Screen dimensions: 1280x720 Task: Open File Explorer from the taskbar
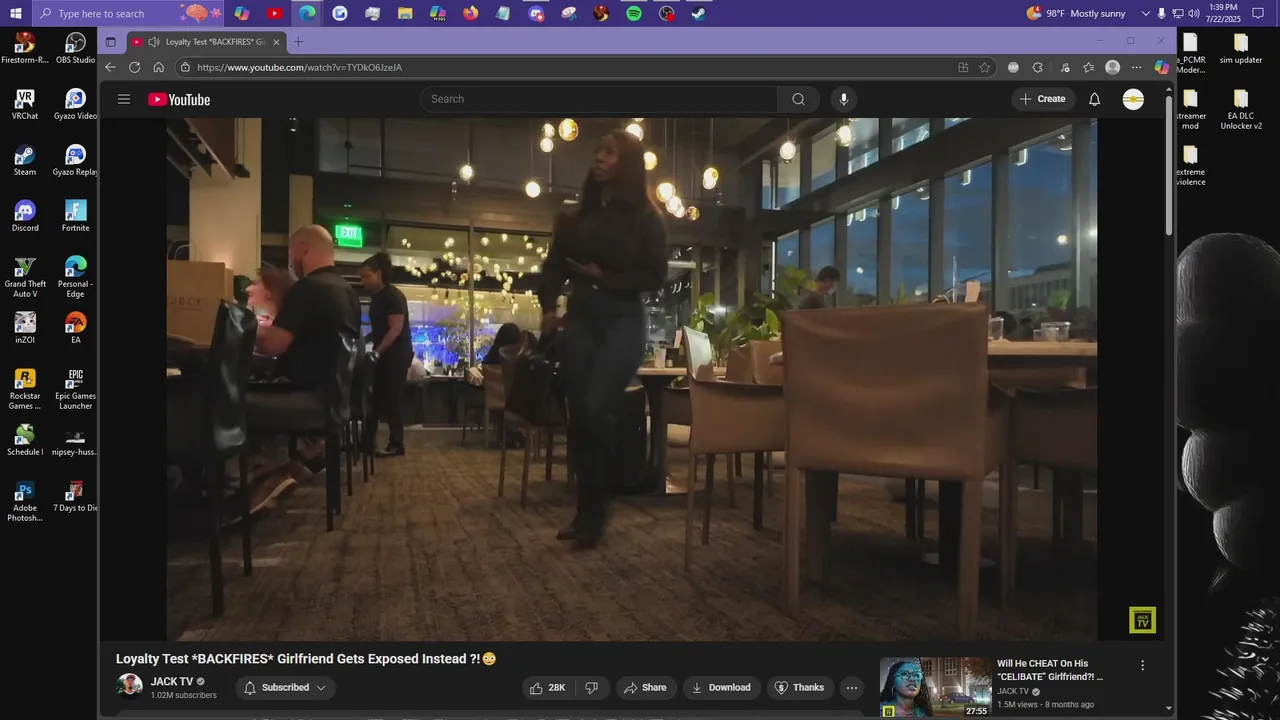pos(405,13)
